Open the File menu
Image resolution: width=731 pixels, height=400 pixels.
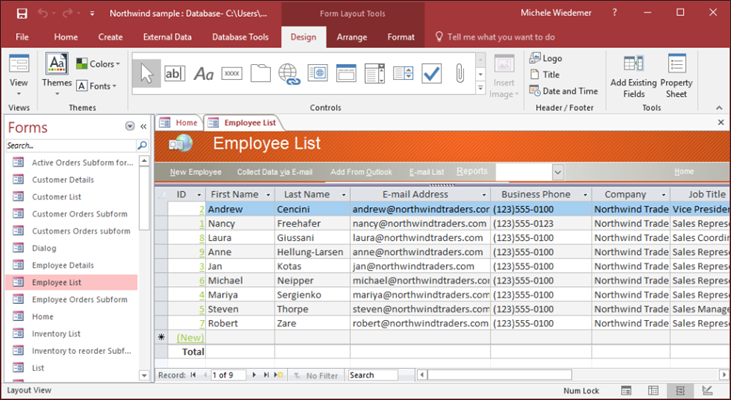pos(22,37)
